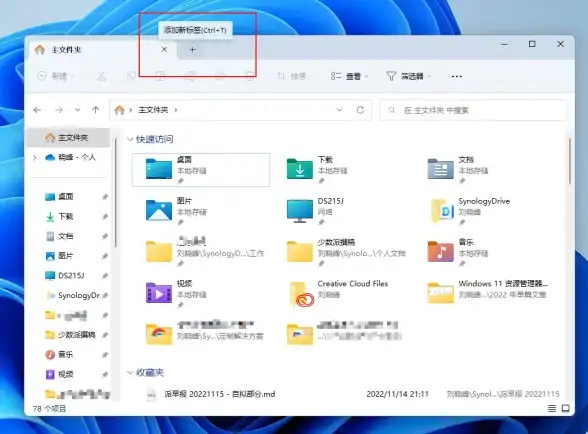588x434 pixels.
Task: Click the 在主文件夹中搜索 search box
Action: pos(473,110)
